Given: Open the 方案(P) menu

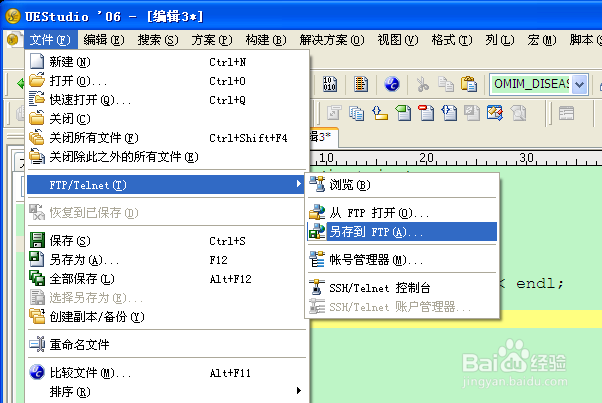Looking at the screenshot, I should [x=212, y=40].
